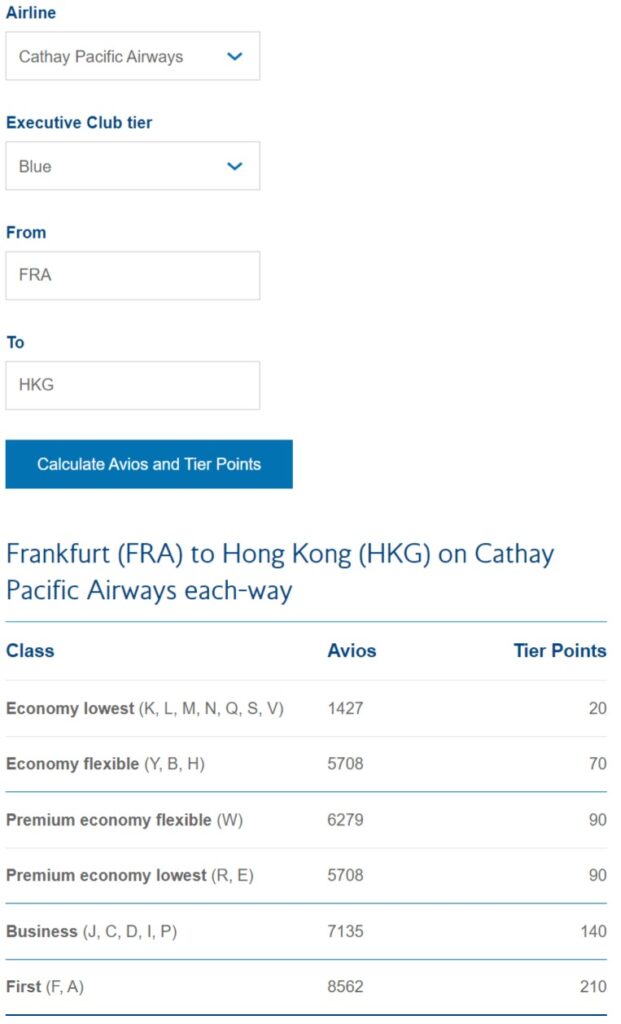The height and width of the screenshot is (1024, 621).
Task: Click the Tier Points column header
Action: pos(560,651)
